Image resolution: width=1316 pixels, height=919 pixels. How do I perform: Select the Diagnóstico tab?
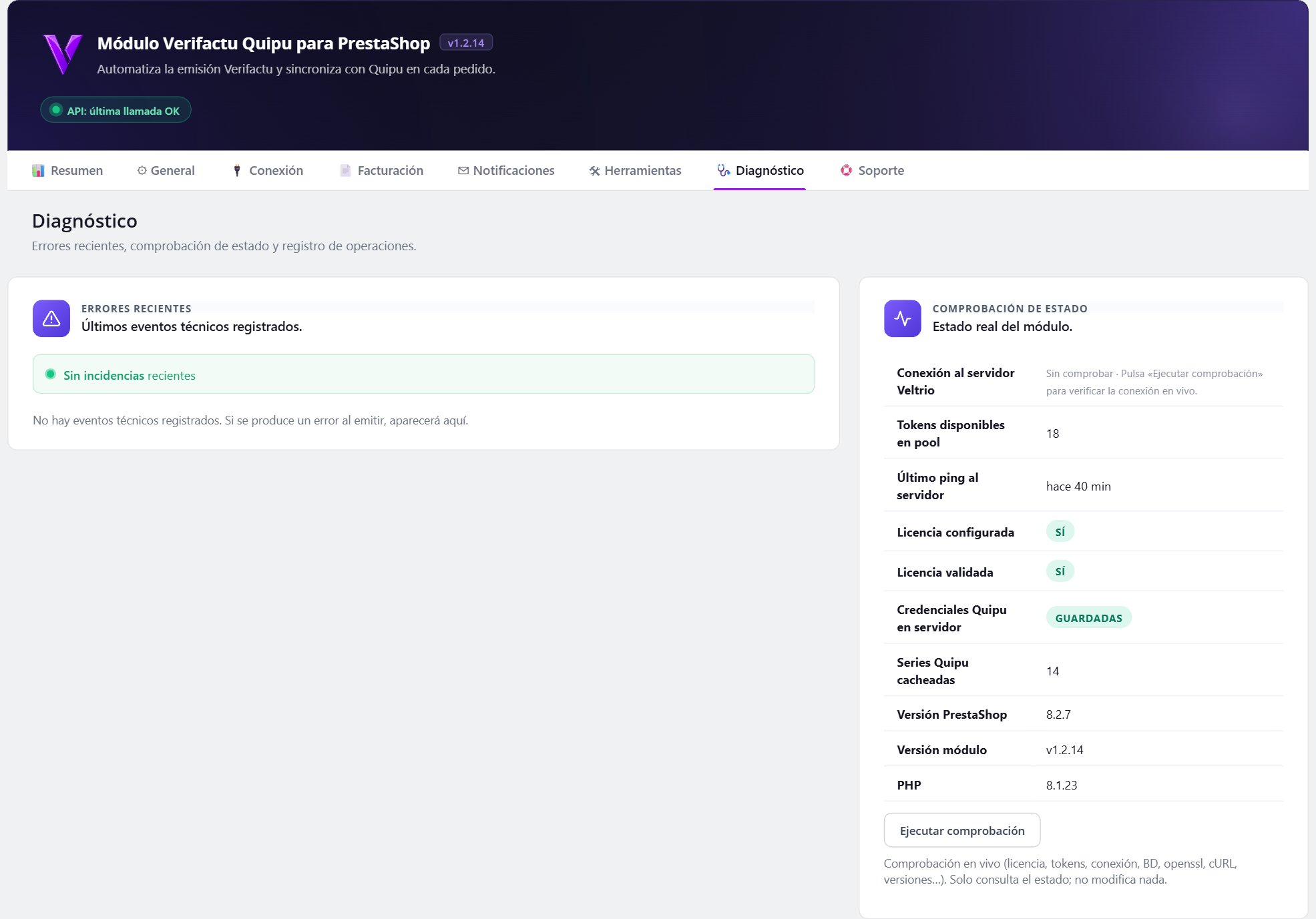pyautogui.click(x=760, y=171)
